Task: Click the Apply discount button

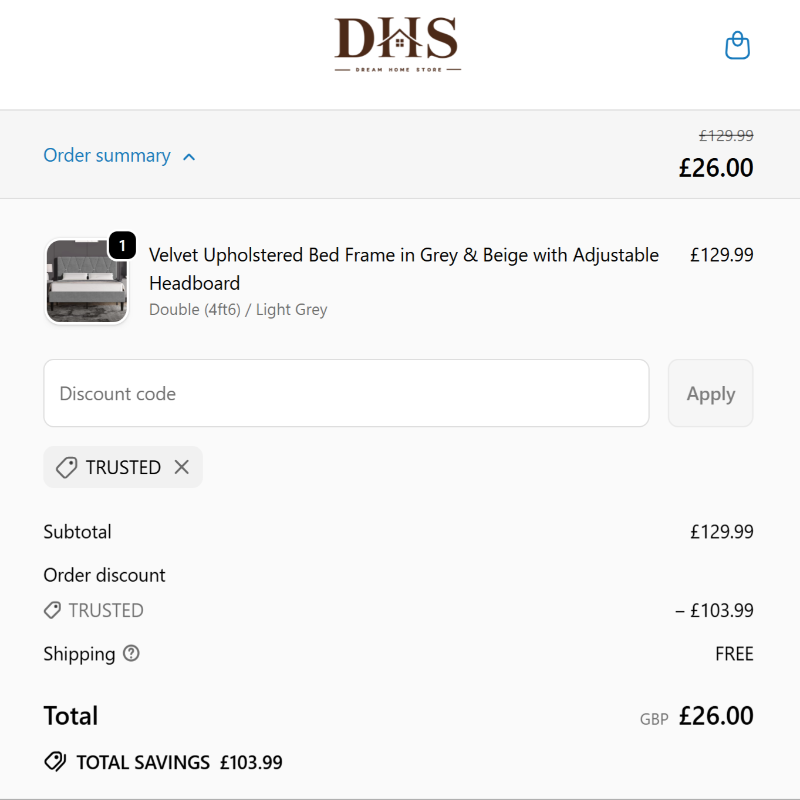Action: pyautogui.click(x=710, y=394)
